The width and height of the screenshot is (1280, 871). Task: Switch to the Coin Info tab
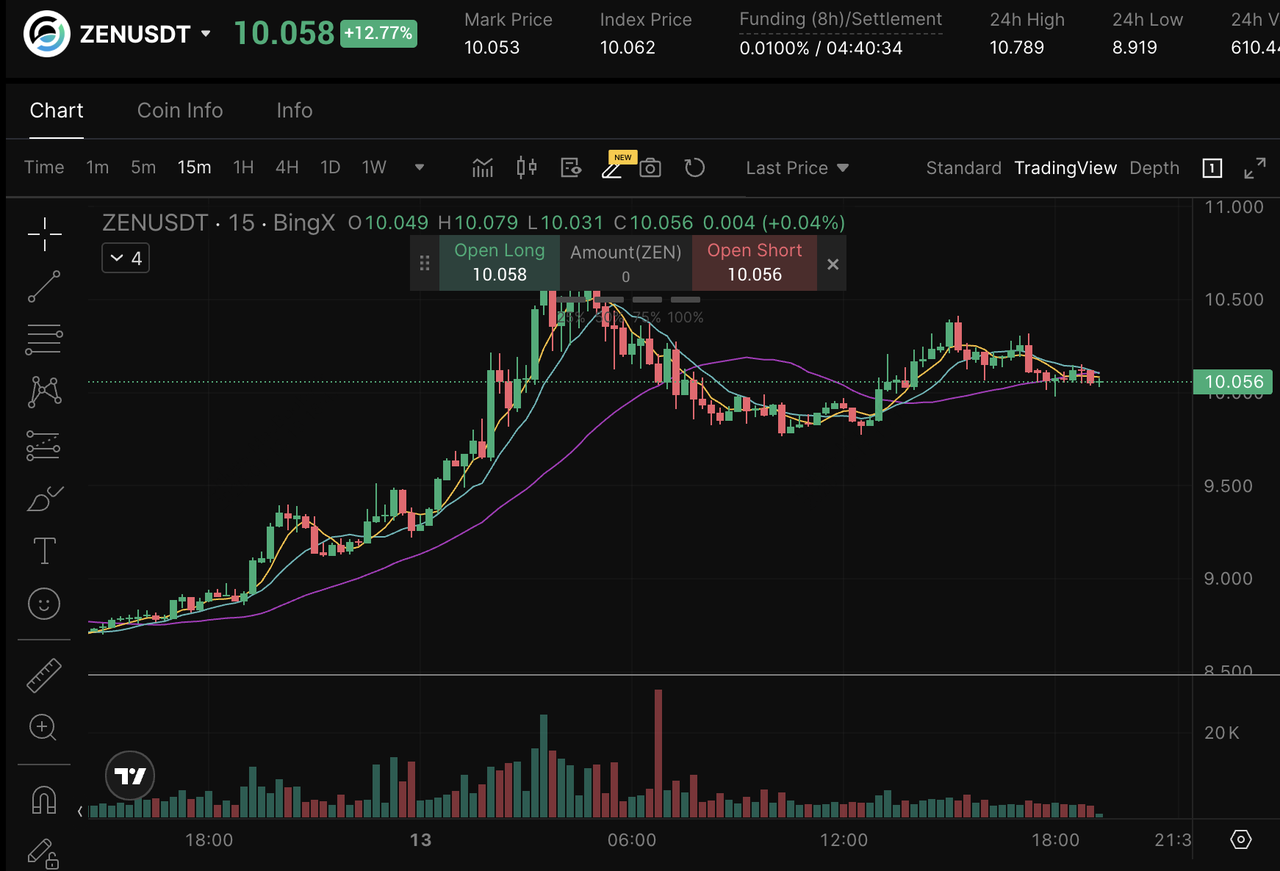(180, 111)
